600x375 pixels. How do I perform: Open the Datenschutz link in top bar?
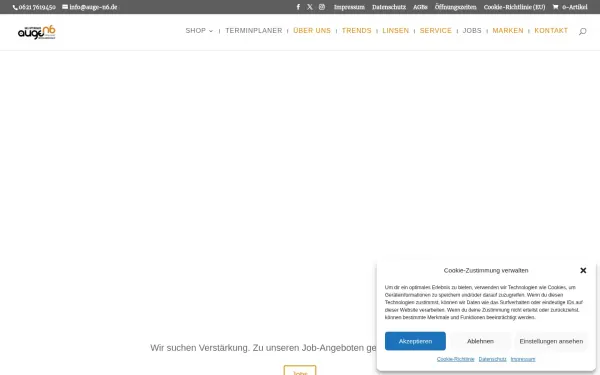click(389, 7)
